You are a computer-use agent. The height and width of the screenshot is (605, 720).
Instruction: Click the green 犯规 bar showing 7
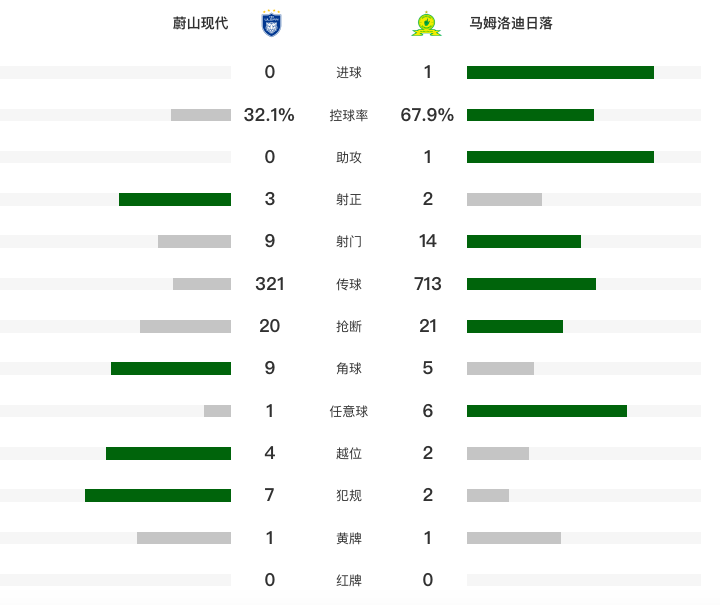point(158,495)
